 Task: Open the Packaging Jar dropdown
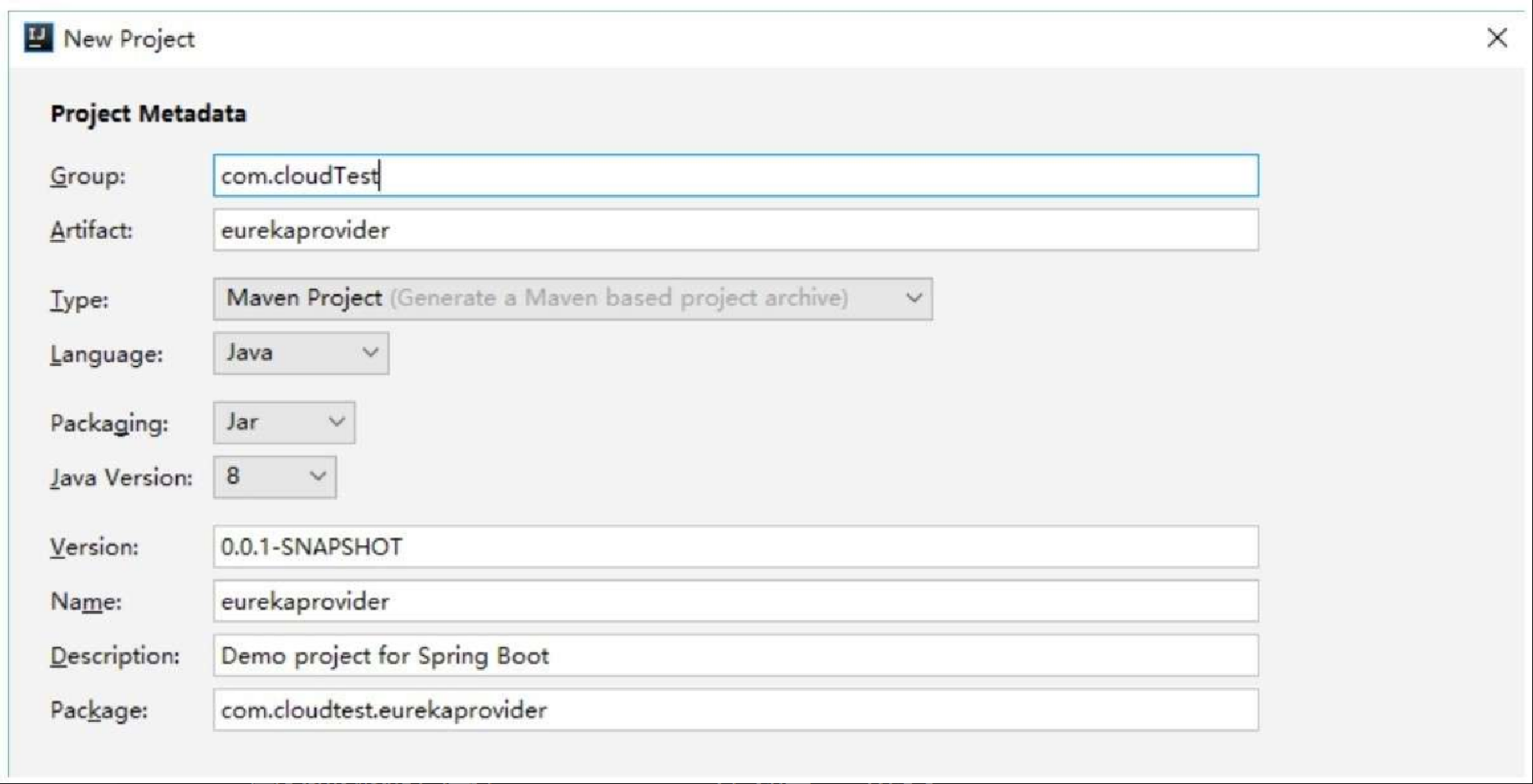[x=284, y=422]
